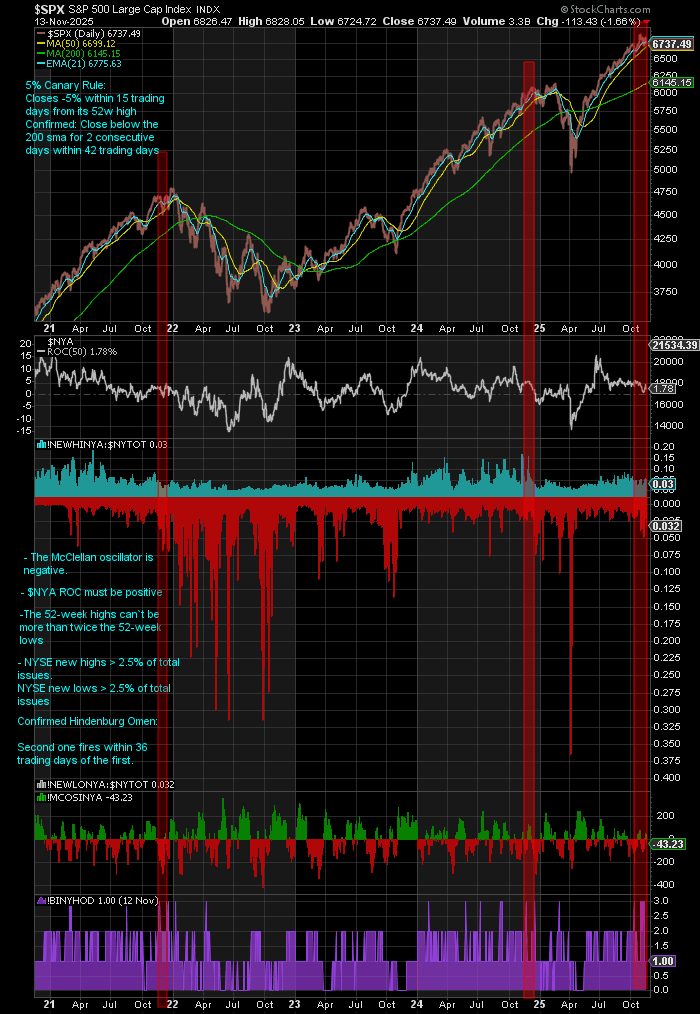
Task: Click 'Confirmed Hindenburg Omen:' annotation
Action: click(x=87, y=721)
